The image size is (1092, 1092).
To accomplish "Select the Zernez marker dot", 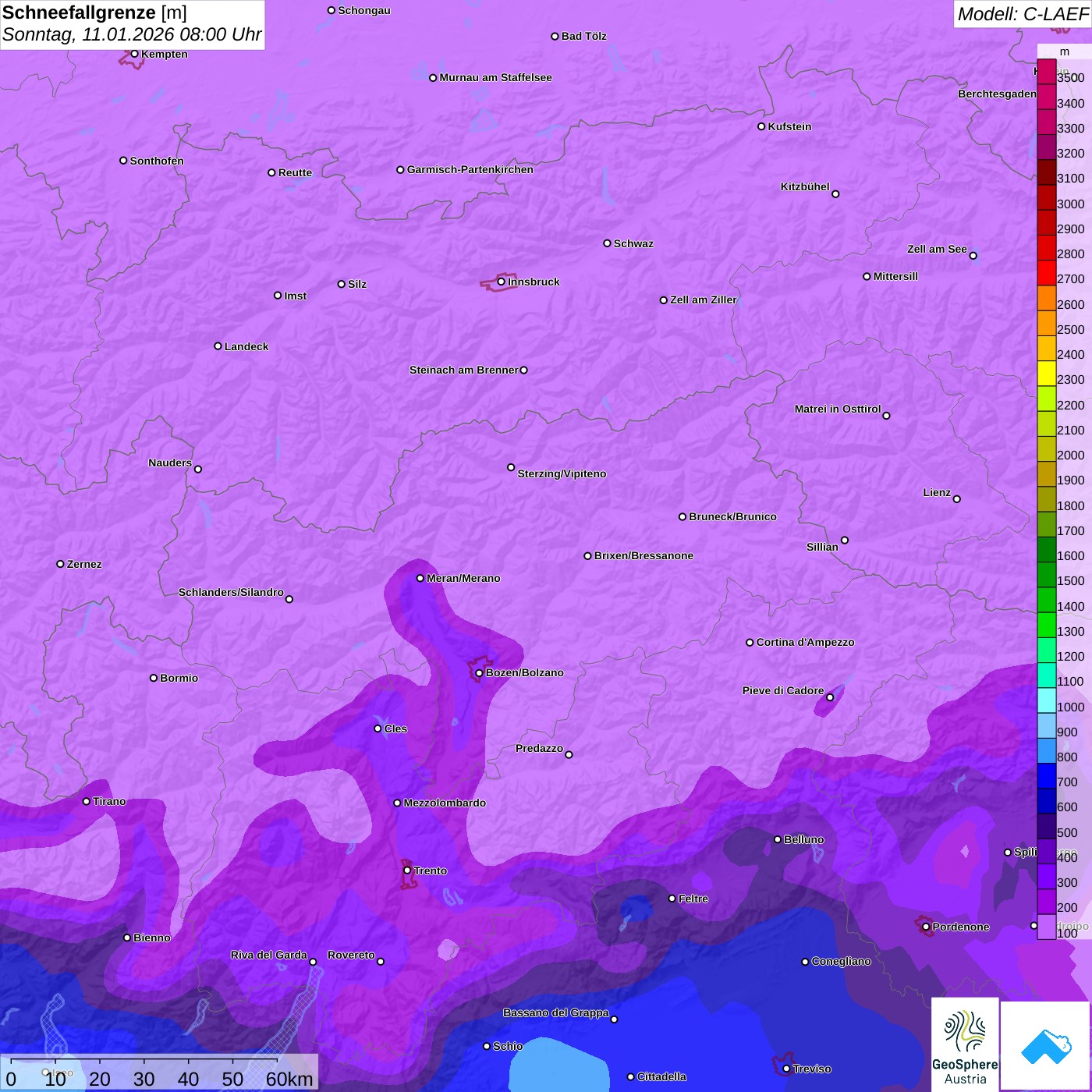I will [60, 564].
